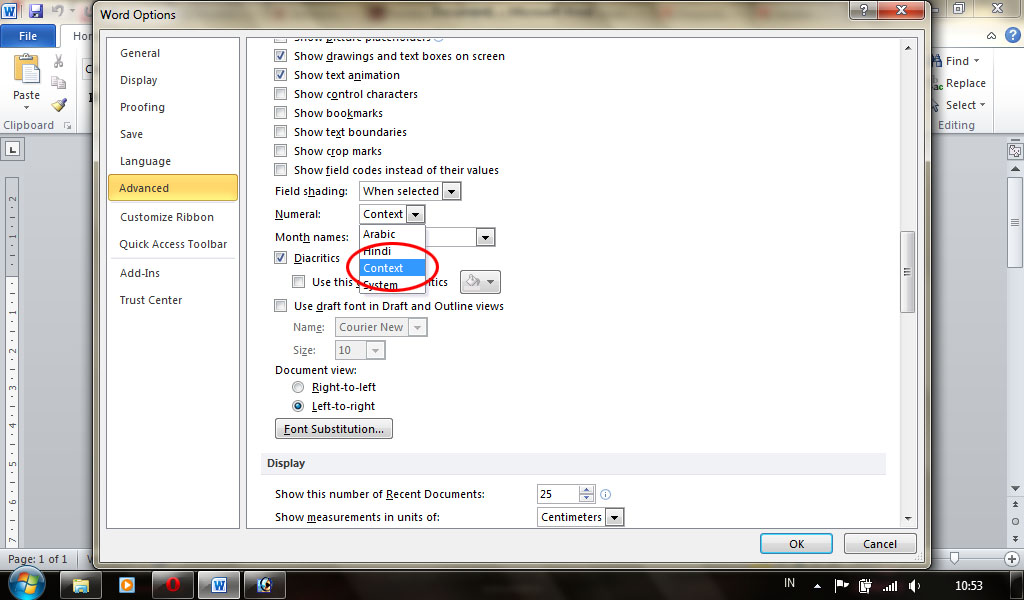The width and height of the screenshot is (1024, 600).
Task: Expand the measurement units Centimeters dropdown
Action: click(x=614, y=517)
